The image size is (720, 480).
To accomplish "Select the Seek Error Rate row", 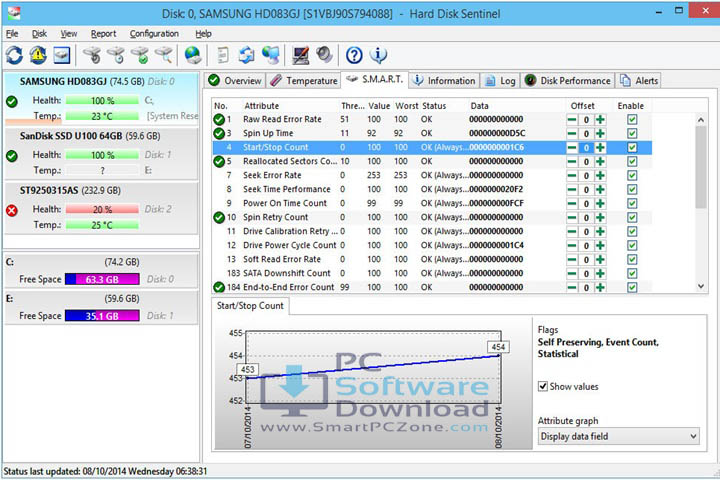I will pos(432,176).
